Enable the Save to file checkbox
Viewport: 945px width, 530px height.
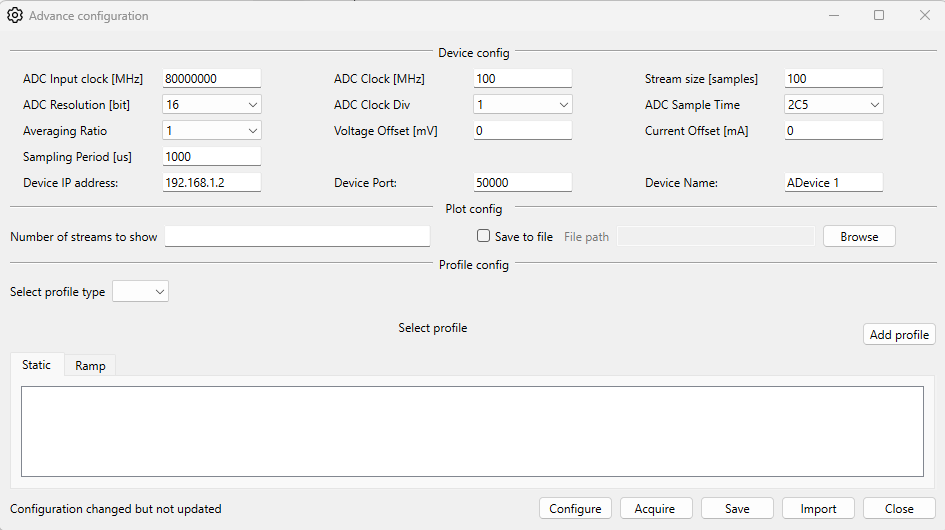click(484, 237)
